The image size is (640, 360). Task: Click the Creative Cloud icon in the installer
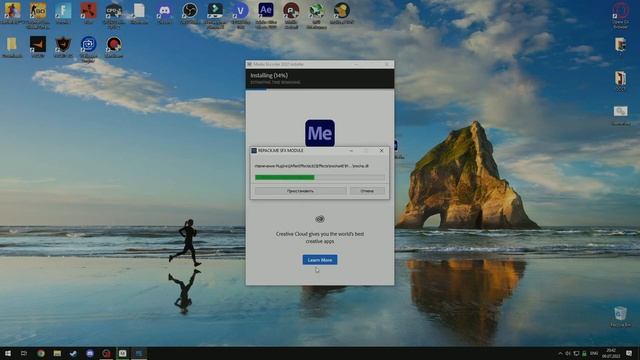point(320,219)
